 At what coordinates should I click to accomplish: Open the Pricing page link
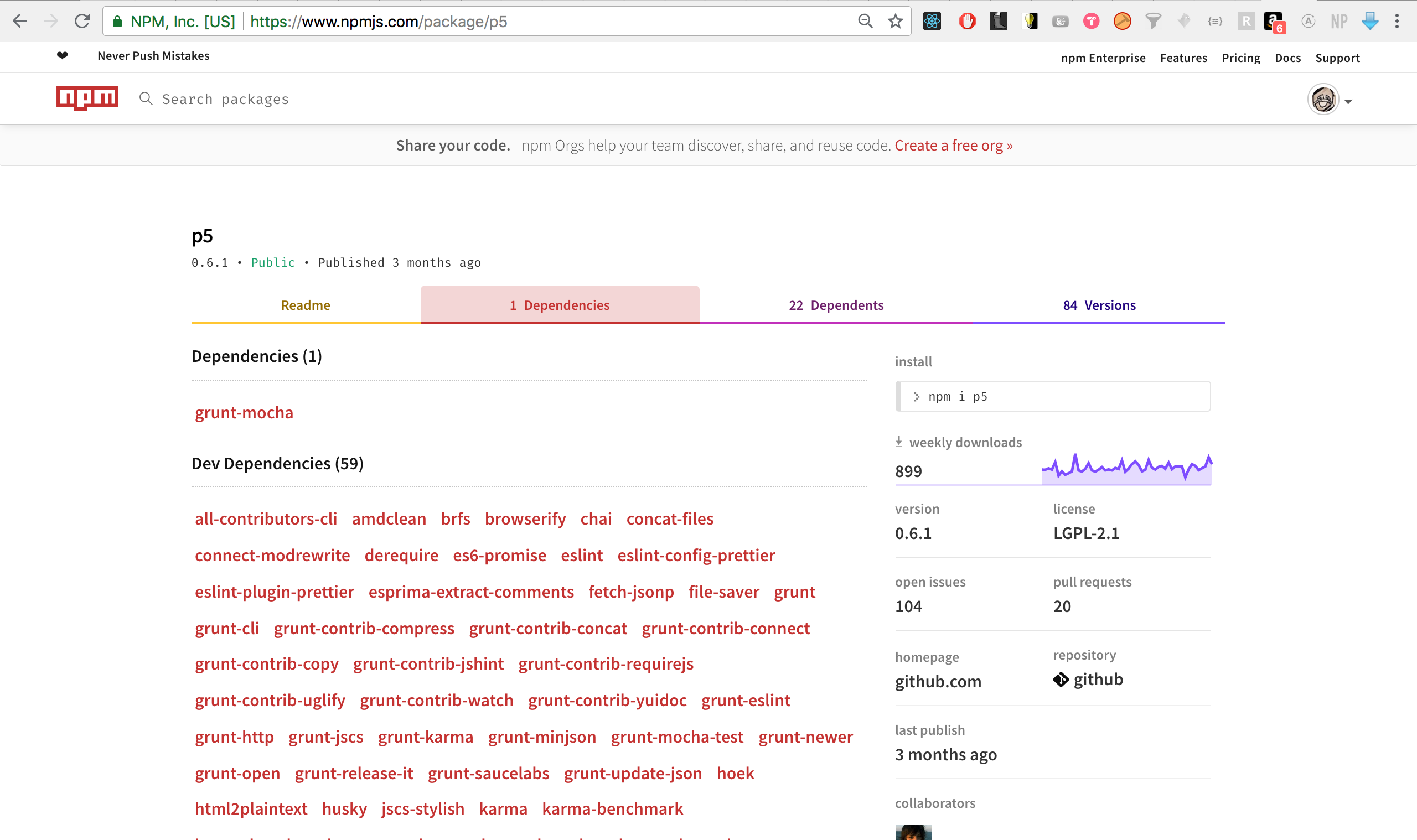1241,58
